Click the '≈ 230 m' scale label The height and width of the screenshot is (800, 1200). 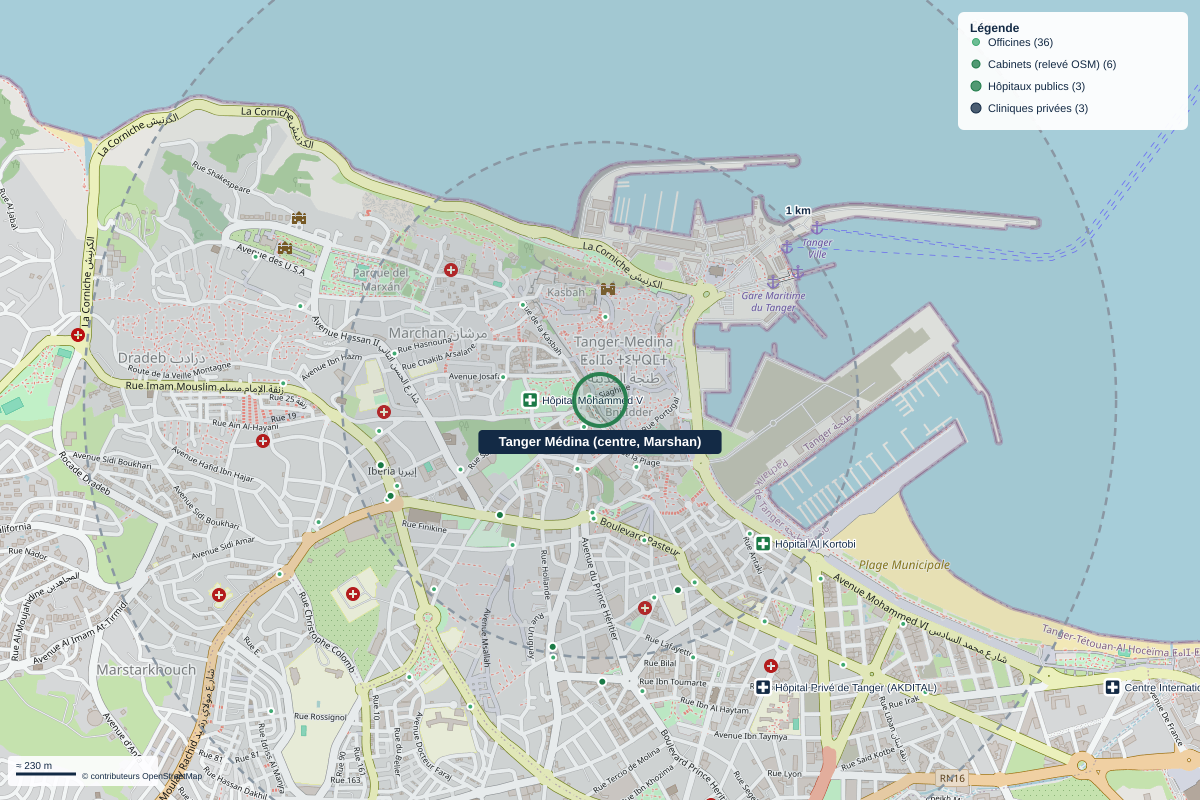click(34, 766)
